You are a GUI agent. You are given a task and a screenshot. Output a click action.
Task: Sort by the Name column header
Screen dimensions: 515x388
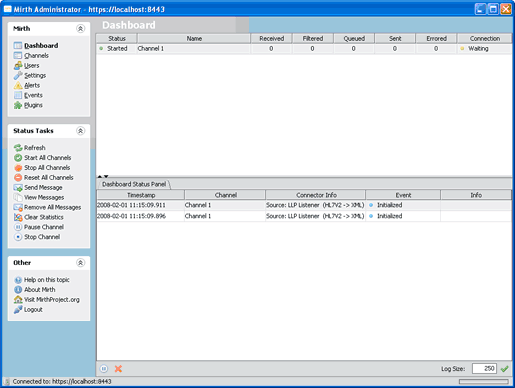click(x=194, y=39)
